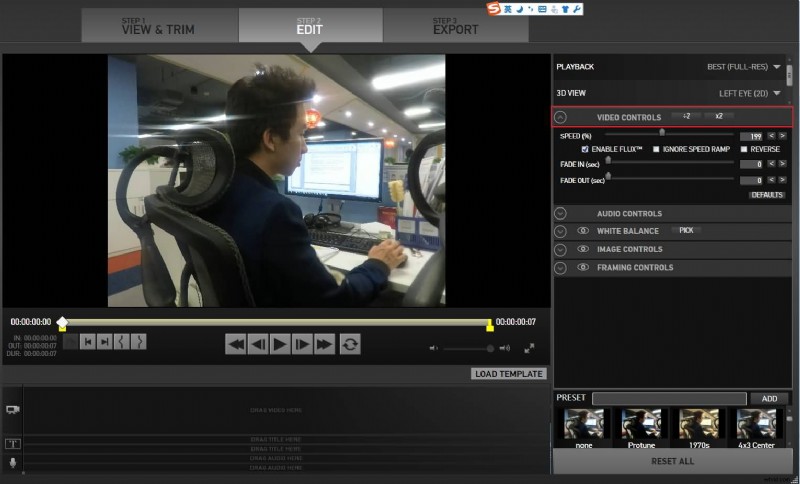Click the rewind double-arrow button
The height and width of the screenshot is (484, 800).
coord(236,344)
